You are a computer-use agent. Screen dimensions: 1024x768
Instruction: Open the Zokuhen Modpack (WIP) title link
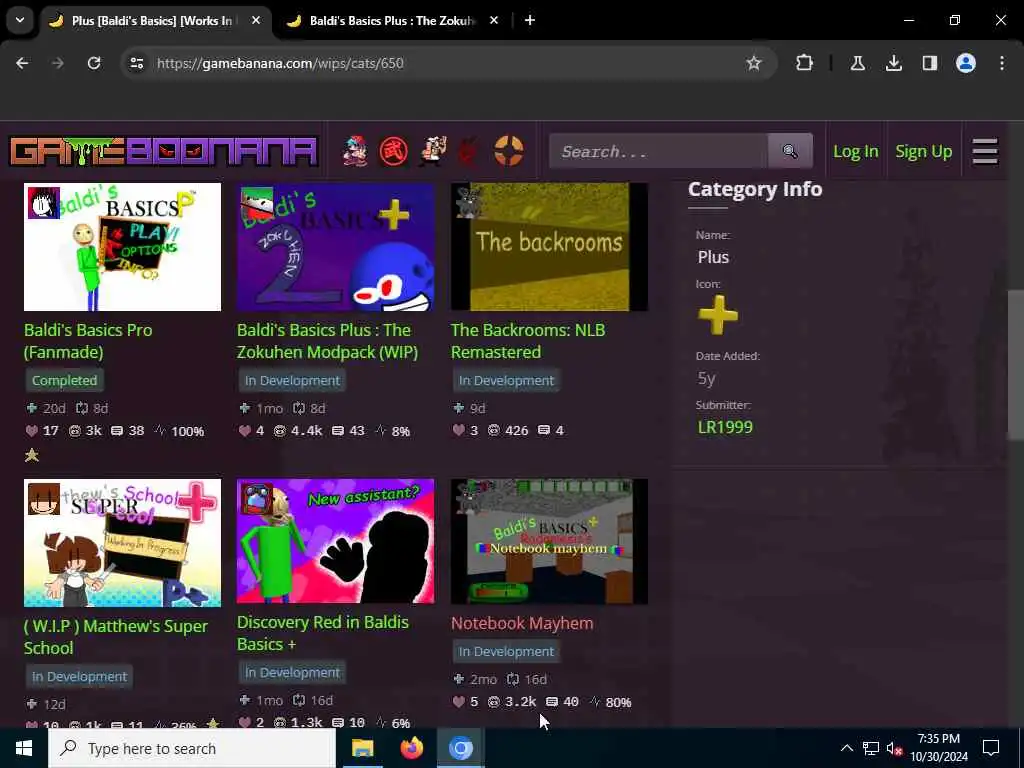(327, 341)
